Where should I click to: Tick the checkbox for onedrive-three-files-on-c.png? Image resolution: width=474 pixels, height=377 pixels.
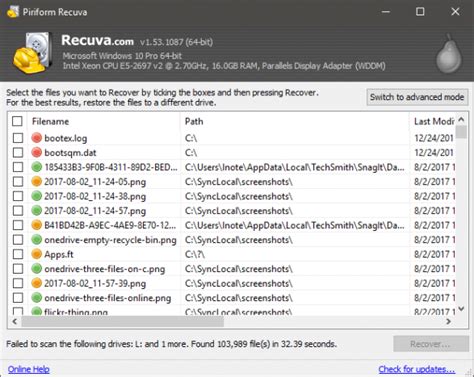[18, 269]
